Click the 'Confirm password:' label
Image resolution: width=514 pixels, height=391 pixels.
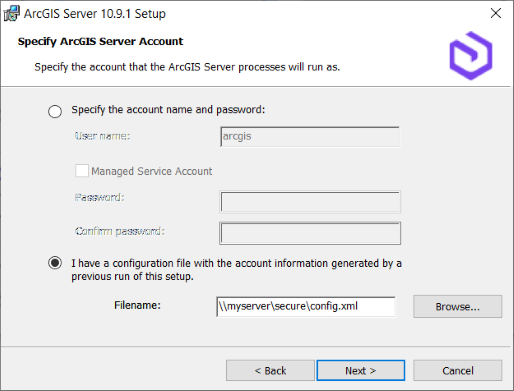click(120, 231)
